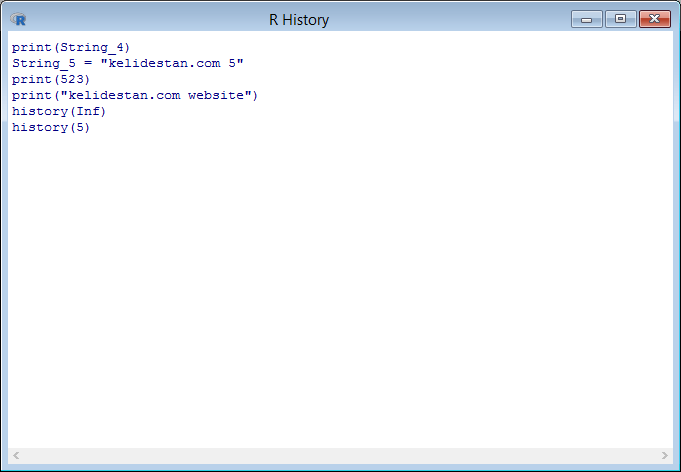Image resolution: width=681 pixels, height=472 pixels.
Task: Click the right arrow of horizontal scrollbar
Action: pos(664,455)
